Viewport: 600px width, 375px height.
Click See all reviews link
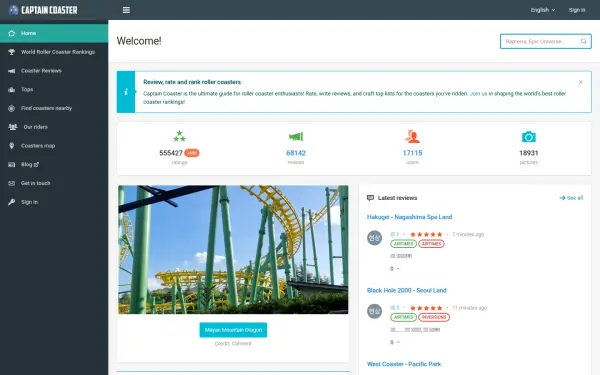pos(571,198)
